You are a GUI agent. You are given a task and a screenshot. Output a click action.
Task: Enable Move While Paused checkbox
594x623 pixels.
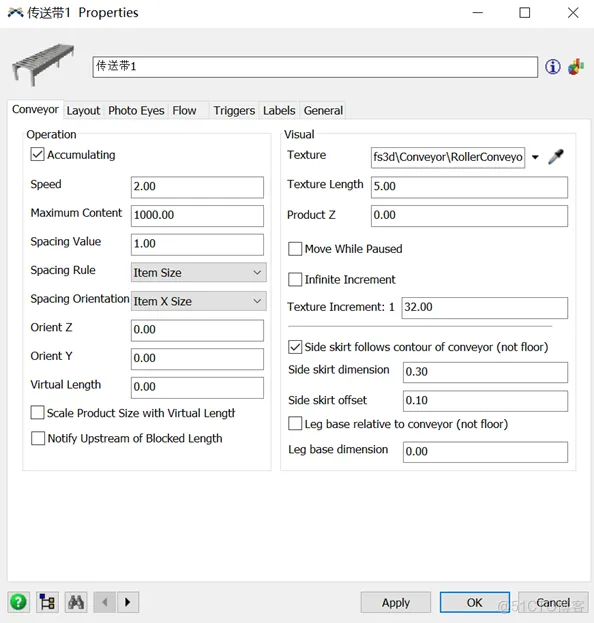click(295, 249)
